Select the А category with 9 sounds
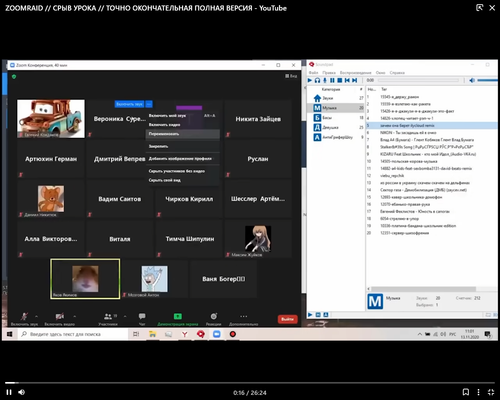 tap(336, 137)
